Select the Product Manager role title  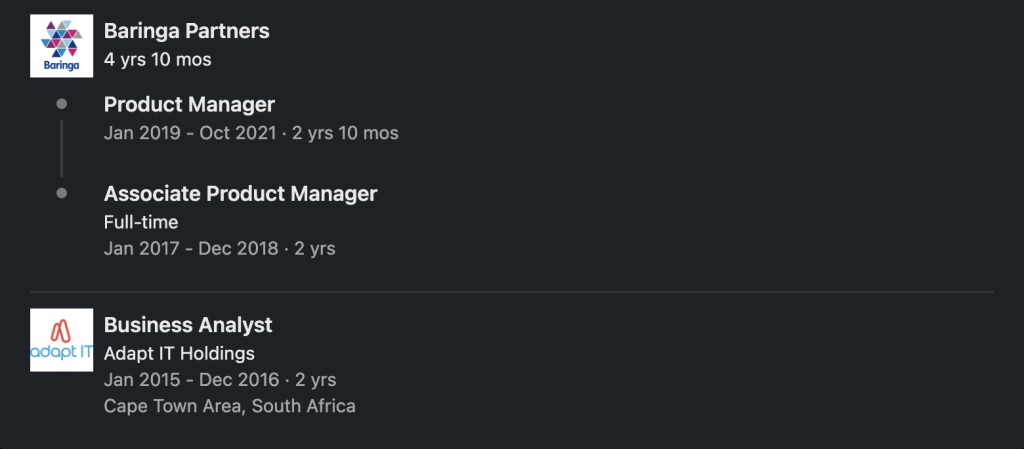(189, 104)
